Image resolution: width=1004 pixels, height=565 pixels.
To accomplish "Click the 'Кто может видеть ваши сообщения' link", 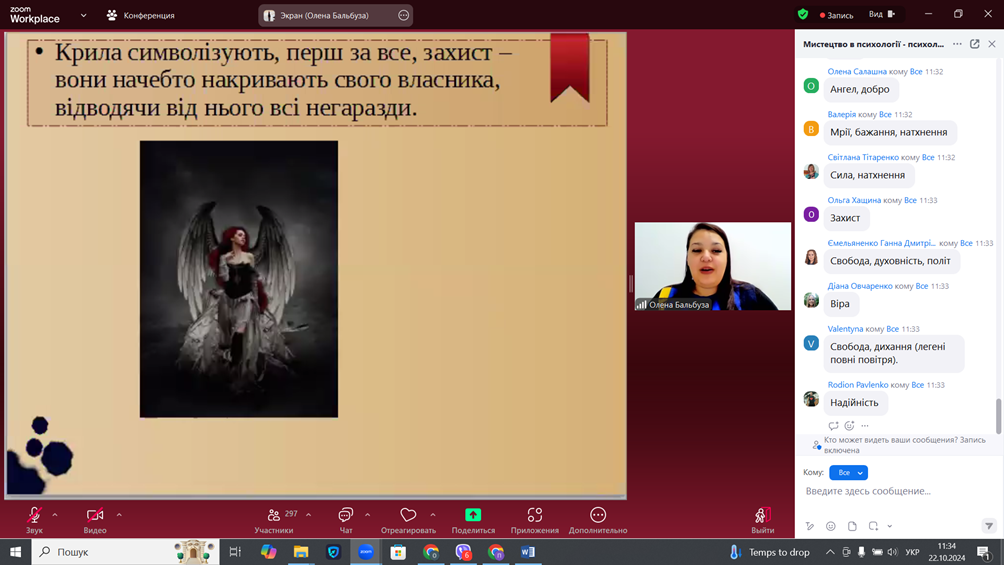I will coord(903,440).
